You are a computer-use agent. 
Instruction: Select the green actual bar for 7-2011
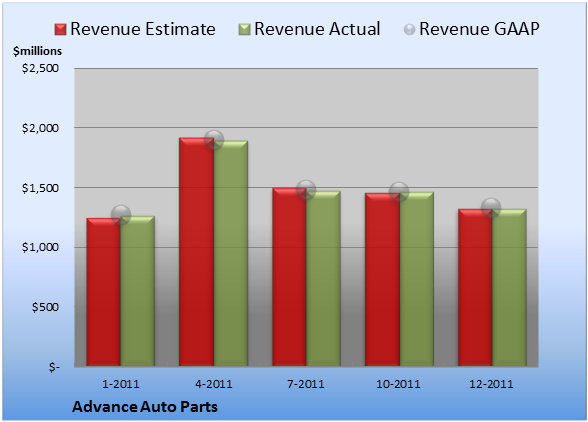pos(323,278)
